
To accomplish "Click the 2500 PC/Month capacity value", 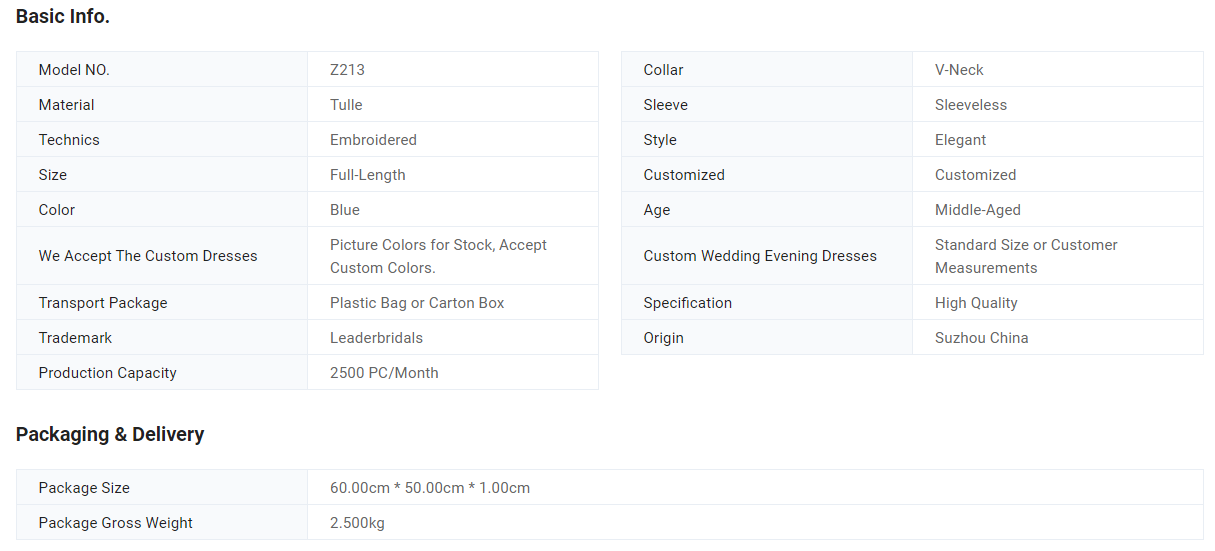I will tap(384, 373).
